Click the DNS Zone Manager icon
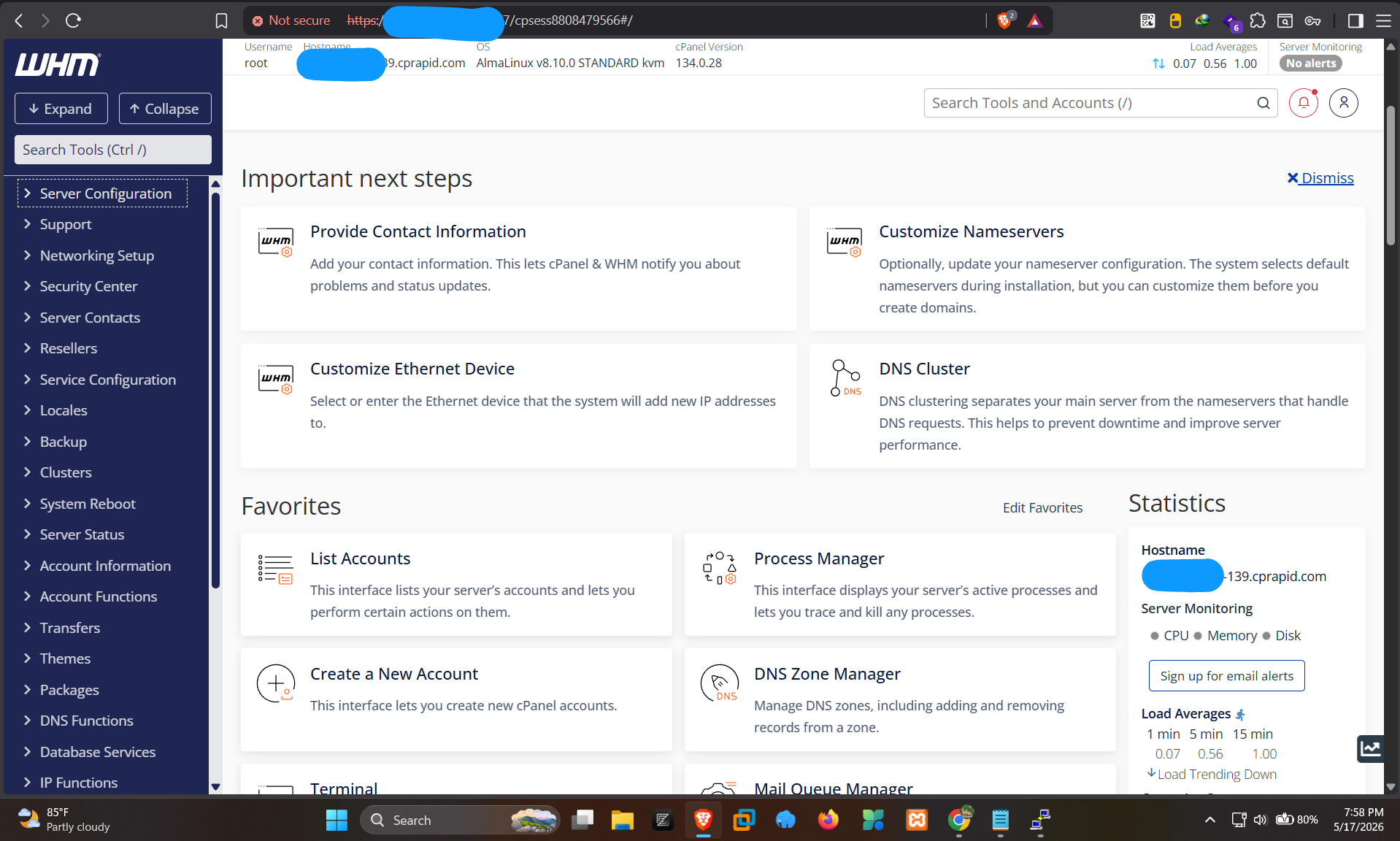Viewport: 1400px width, 841px height. point(720,683)
